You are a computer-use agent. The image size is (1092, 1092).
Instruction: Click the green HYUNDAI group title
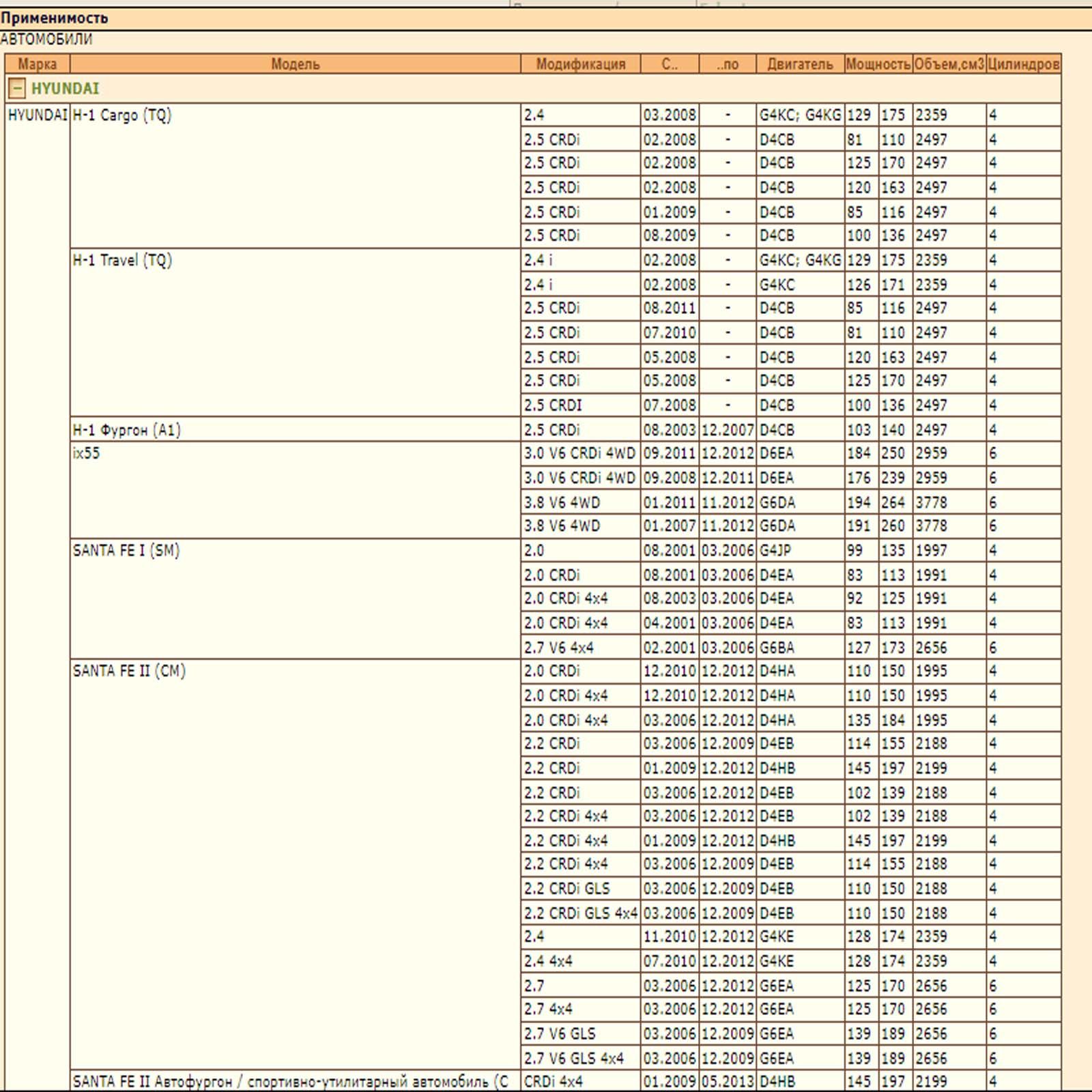[x=65, y=89]
